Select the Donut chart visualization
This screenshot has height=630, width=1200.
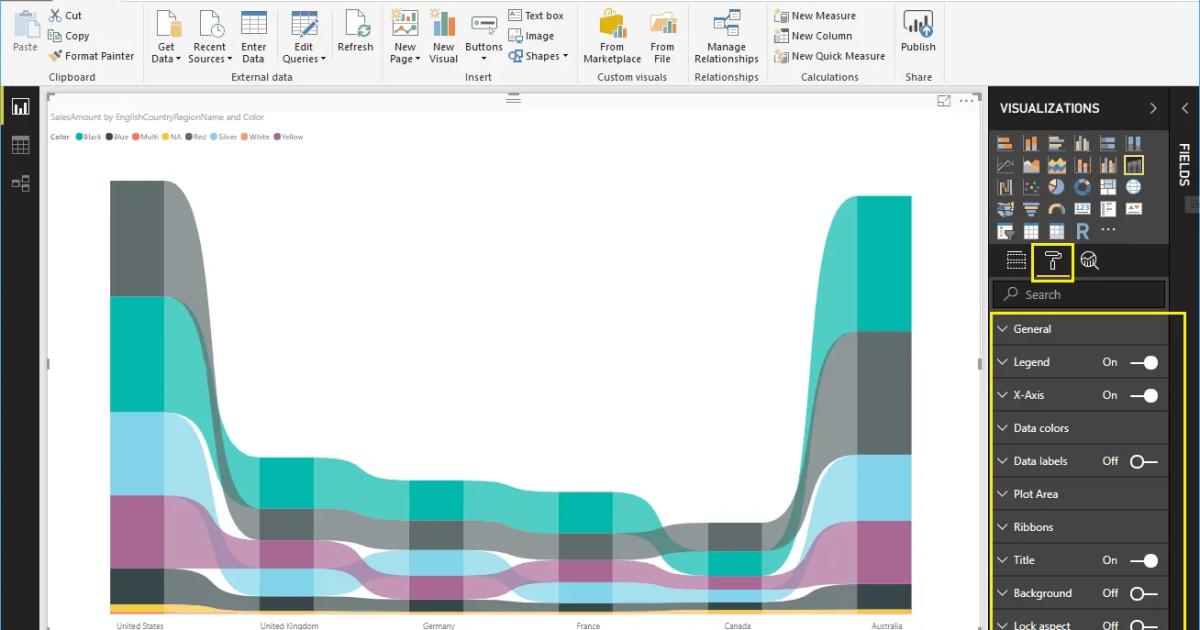coord(1082,187)
